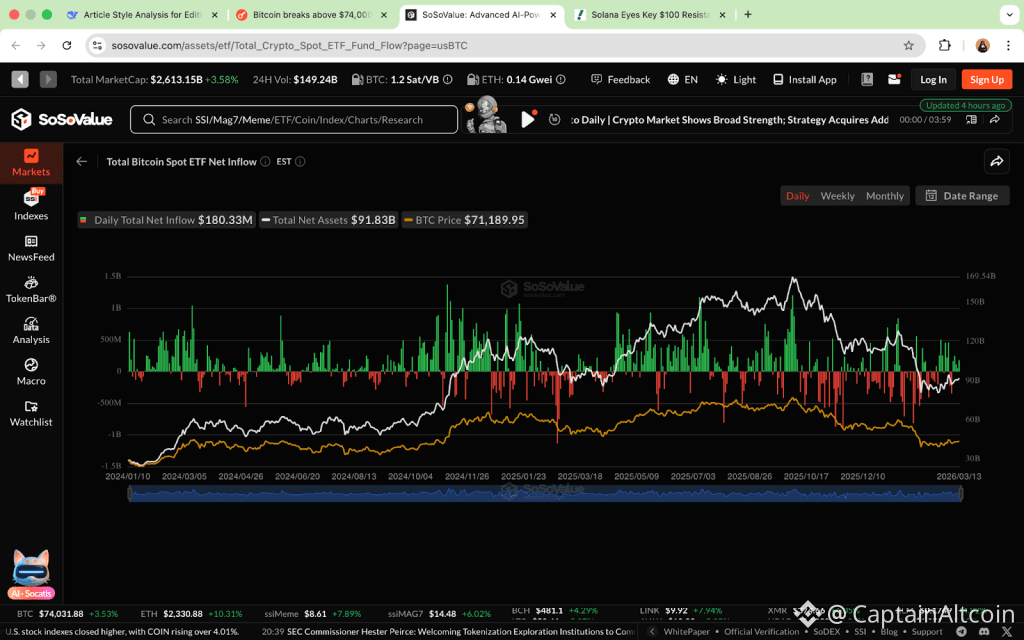Image resolution: width=1024 pixels, height=640 pixels.
Task: Open the TokenBar sidebar item
Action: click(31, 288)
